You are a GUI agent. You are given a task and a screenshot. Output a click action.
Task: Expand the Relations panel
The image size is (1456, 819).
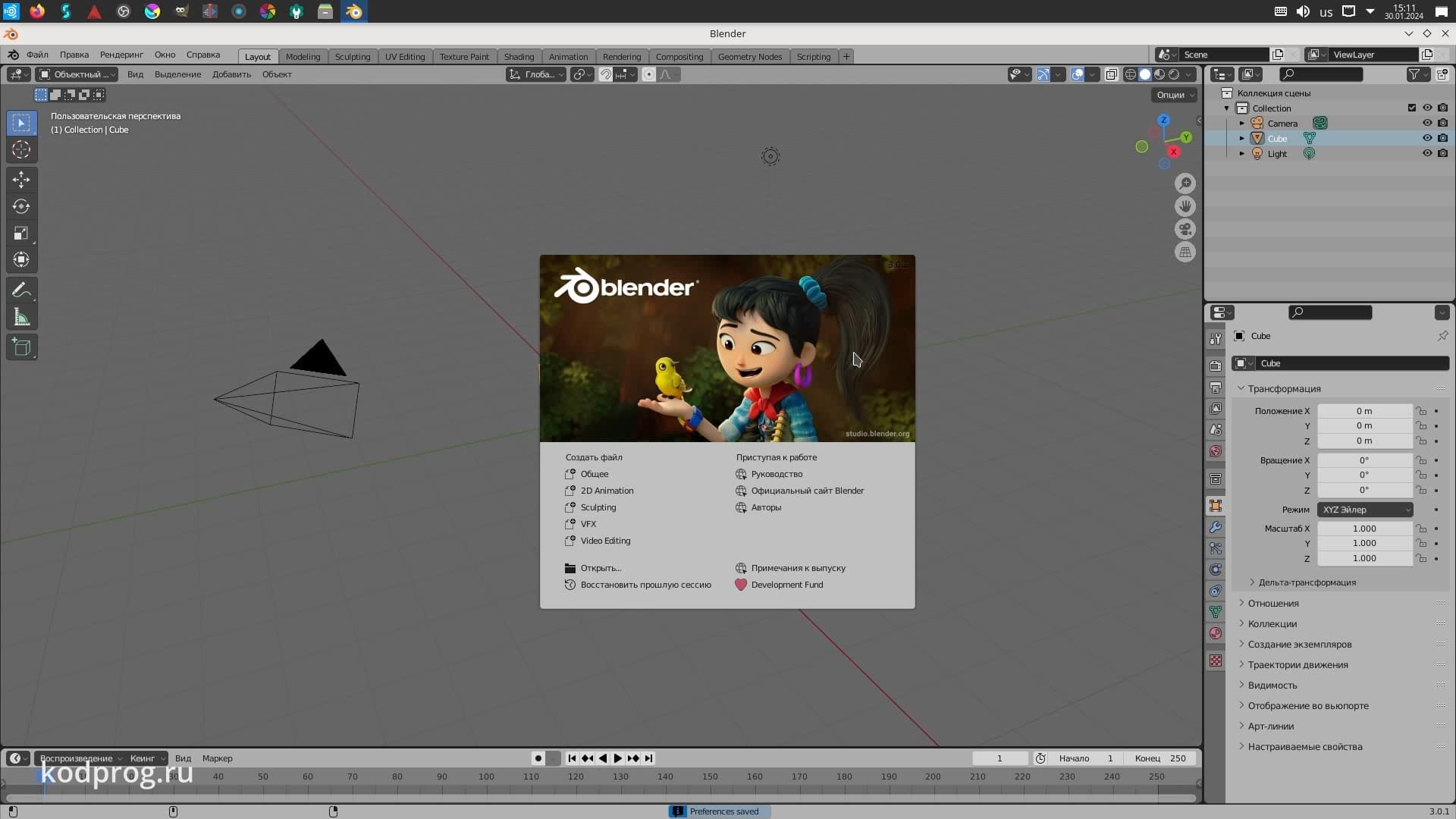point(1272,604)
